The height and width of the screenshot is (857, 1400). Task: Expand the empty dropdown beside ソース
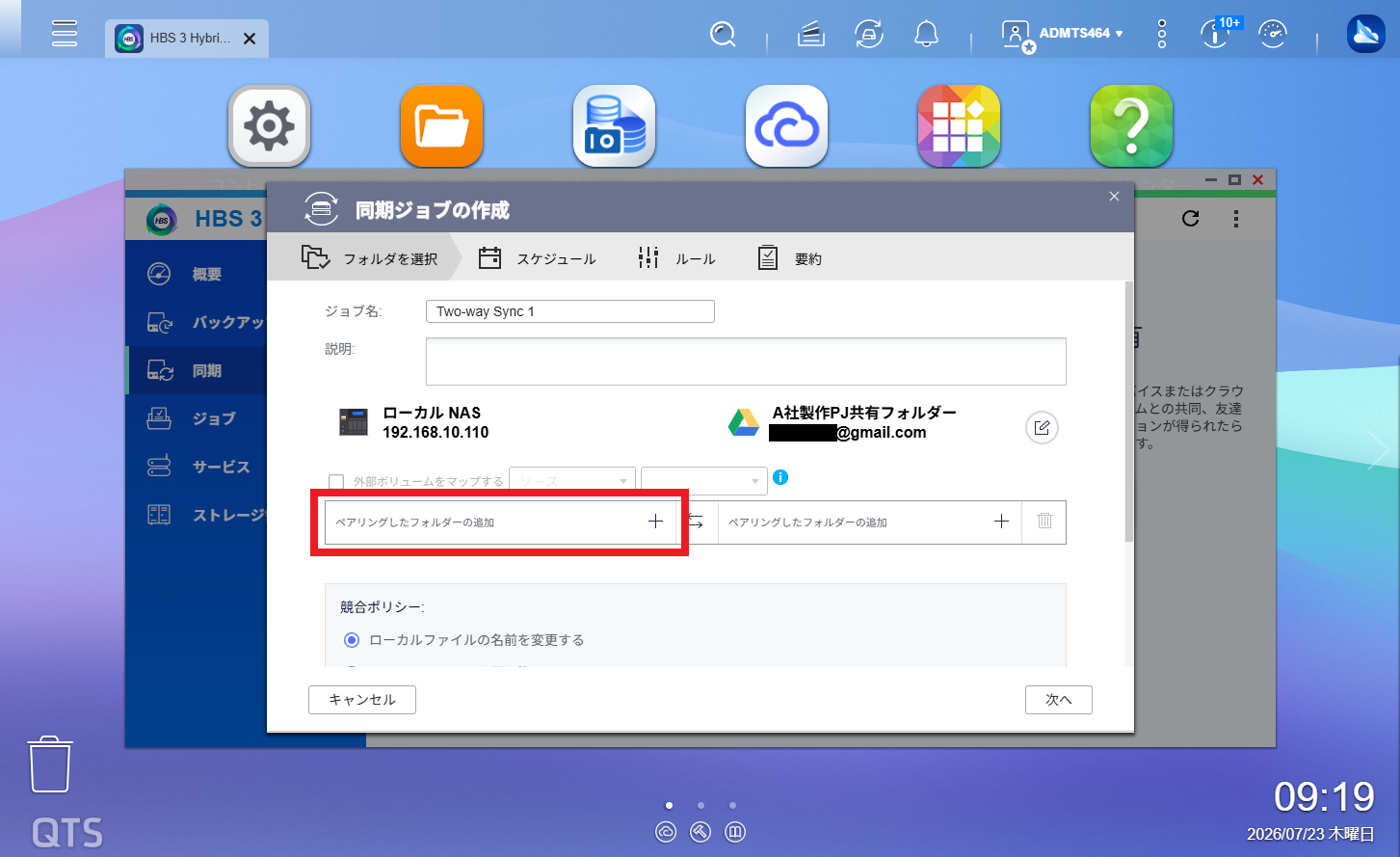pos(704,481)
